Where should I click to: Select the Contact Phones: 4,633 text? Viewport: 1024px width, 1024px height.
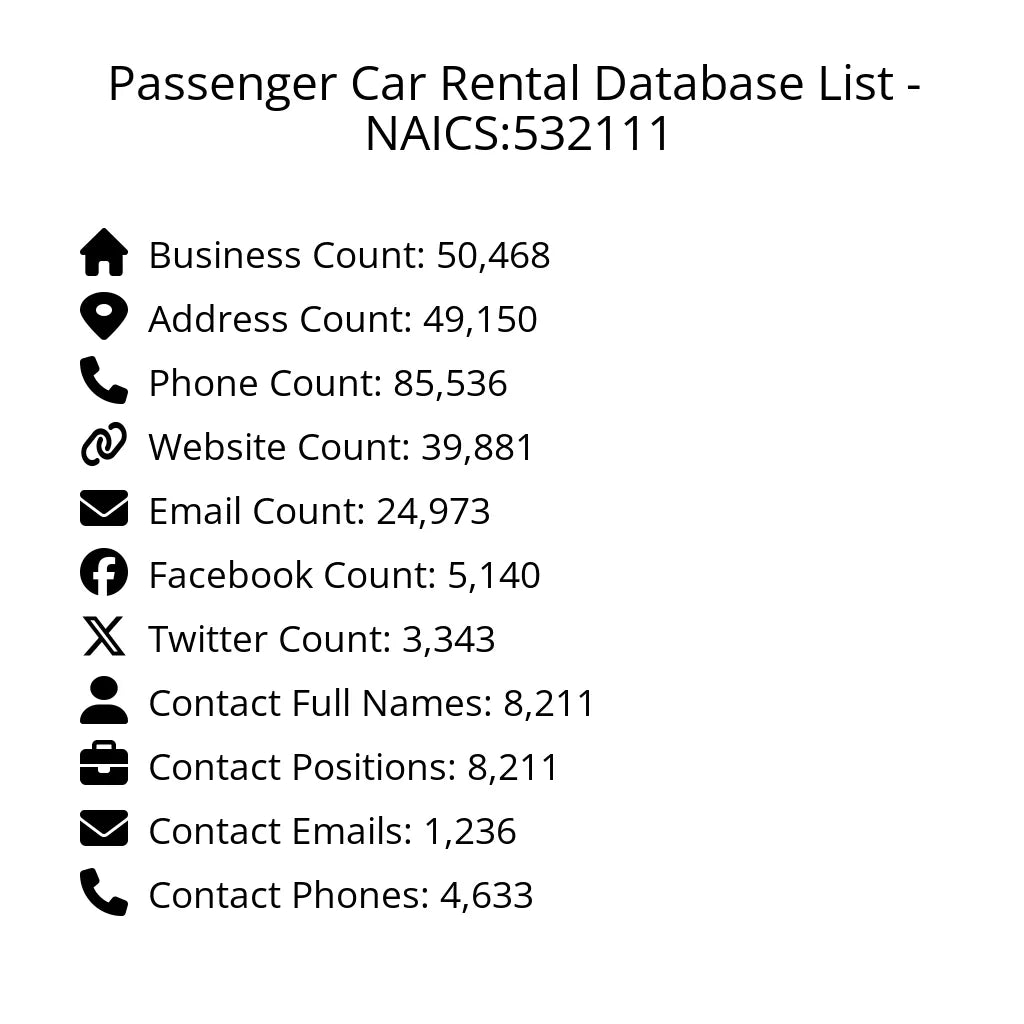[341, 896]
